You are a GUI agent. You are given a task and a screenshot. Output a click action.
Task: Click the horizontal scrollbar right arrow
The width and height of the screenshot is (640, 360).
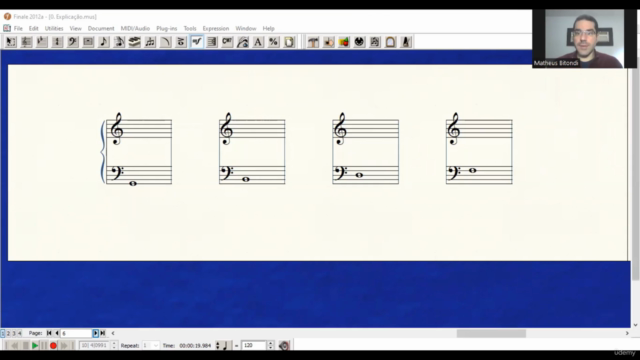click(627, 333)
